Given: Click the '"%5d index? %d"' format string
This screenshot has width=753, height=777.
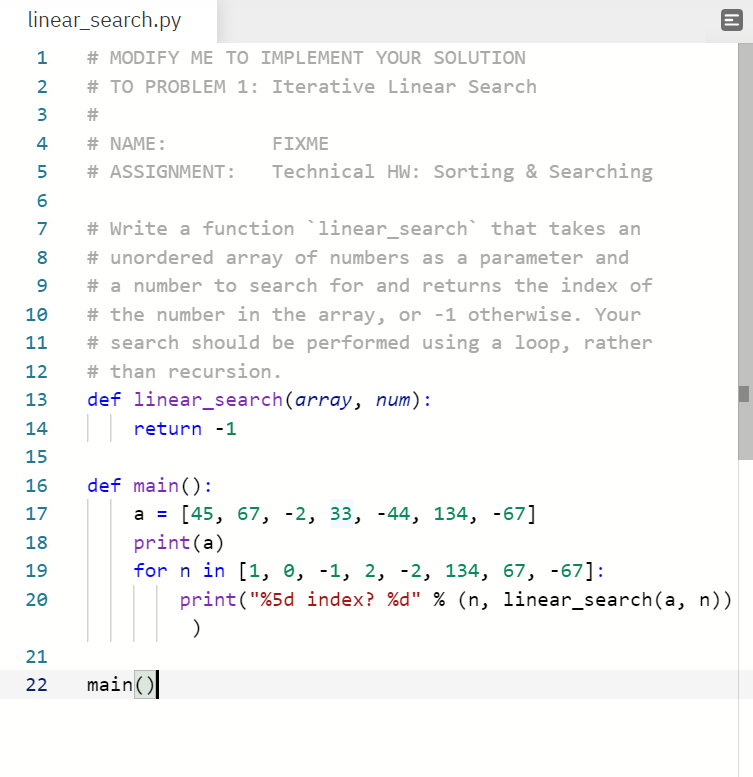Looking at the screenshot, I should click(335, 600).
